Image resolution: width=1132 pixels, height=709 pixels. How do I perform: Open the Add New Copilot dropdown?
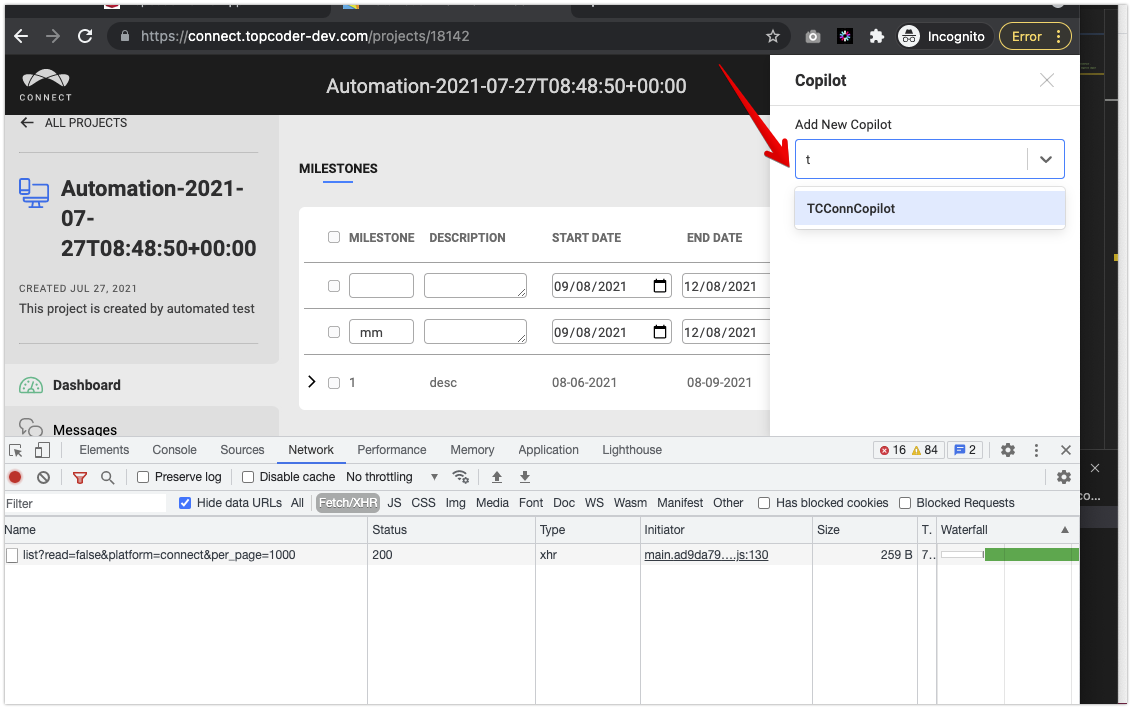[1046, 159]
